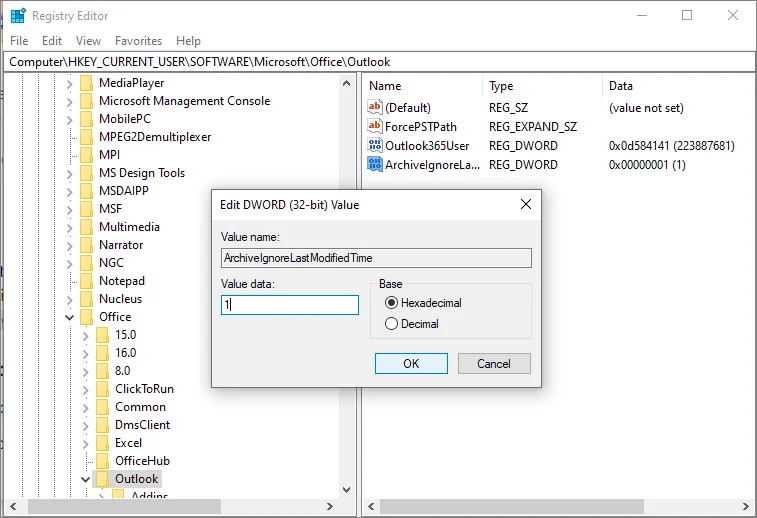This screenshot has height=518, width=757.
Task: Click the values pane scroll left arrow
Action: tap(371, 506)
